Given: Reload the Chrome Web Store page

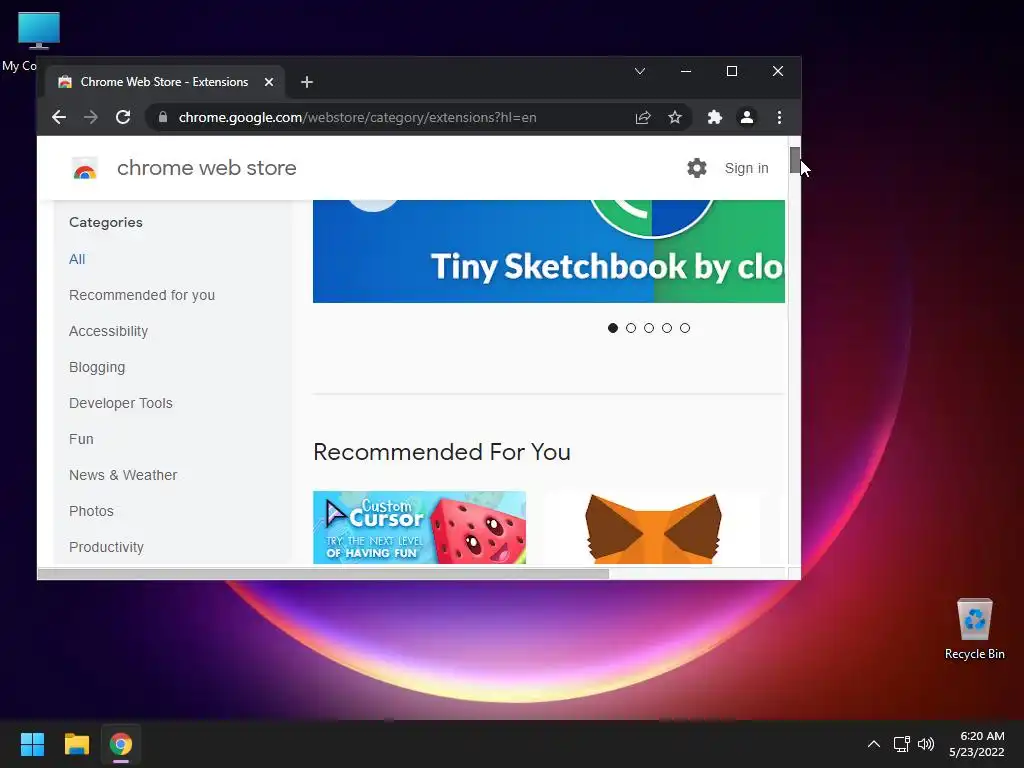Looking at the screenshot, I should click(x=123, y=118).
